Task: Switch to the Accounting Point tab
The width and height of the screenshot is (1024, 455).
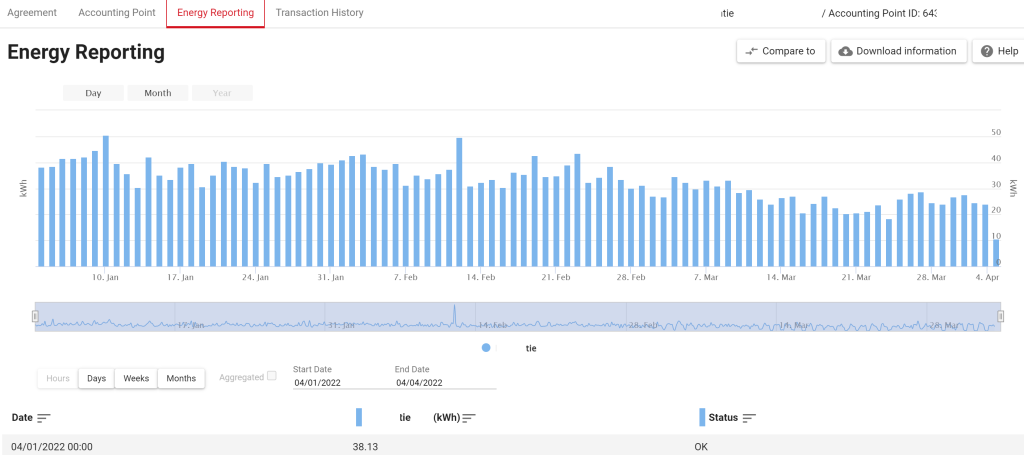Action: point(116,13)
